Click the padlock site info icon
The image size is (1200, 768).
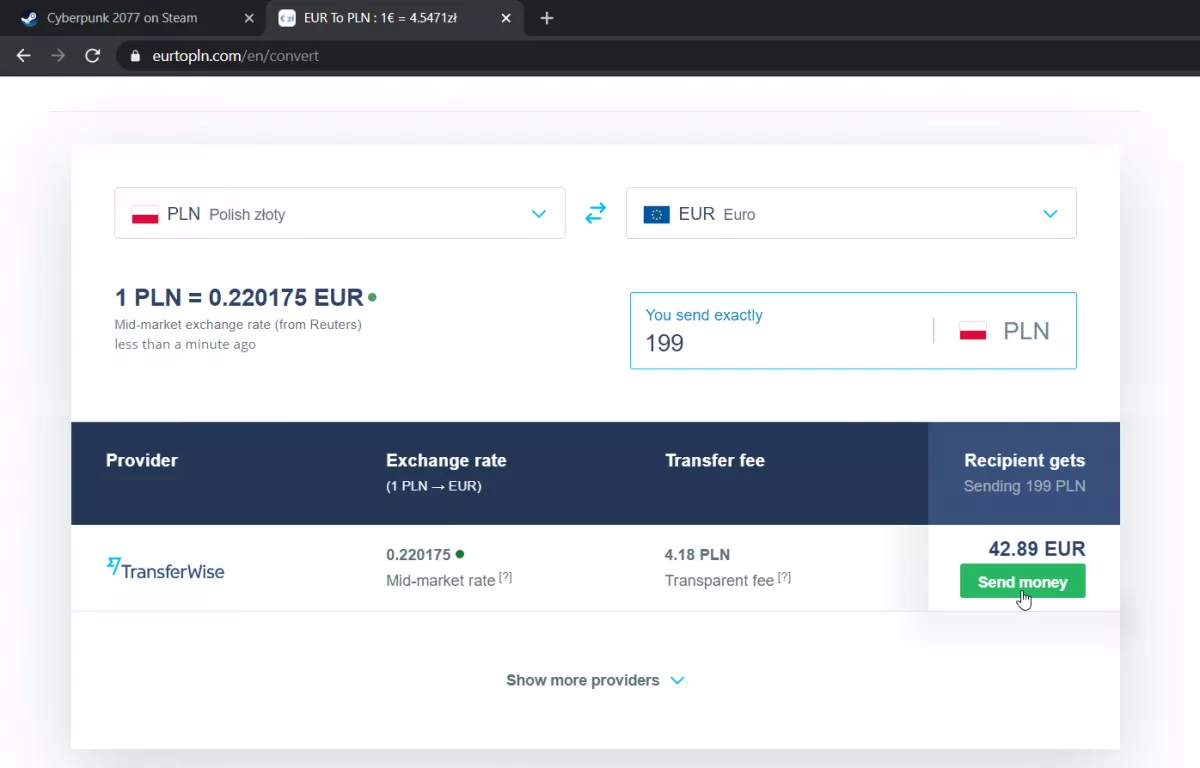[136, 56]
